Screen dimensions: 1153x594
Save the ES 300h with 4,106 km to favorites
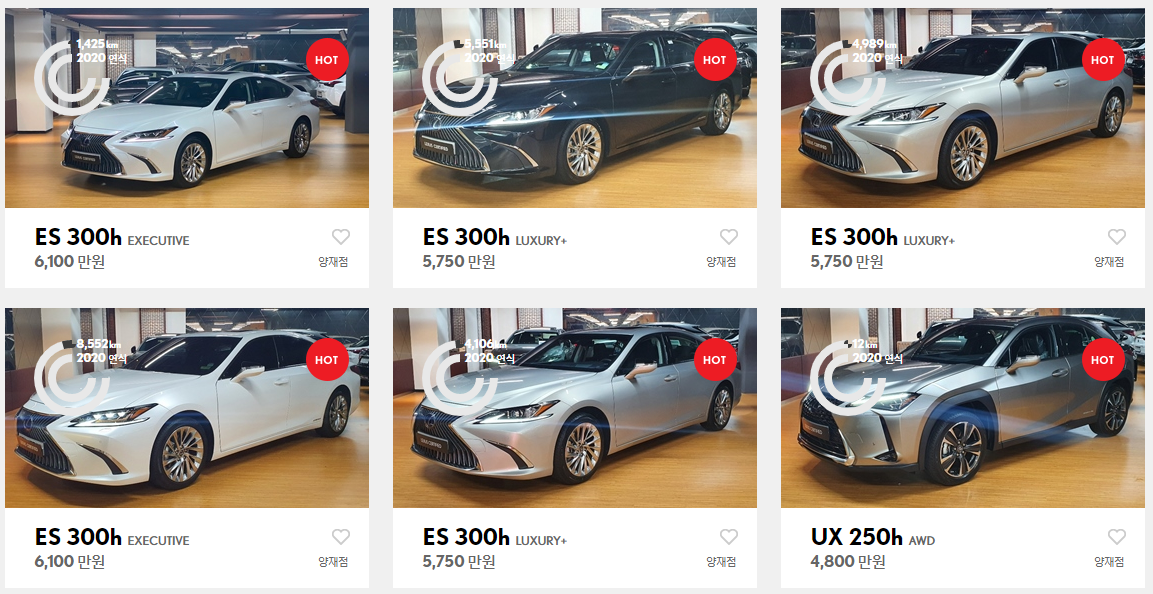729,537
